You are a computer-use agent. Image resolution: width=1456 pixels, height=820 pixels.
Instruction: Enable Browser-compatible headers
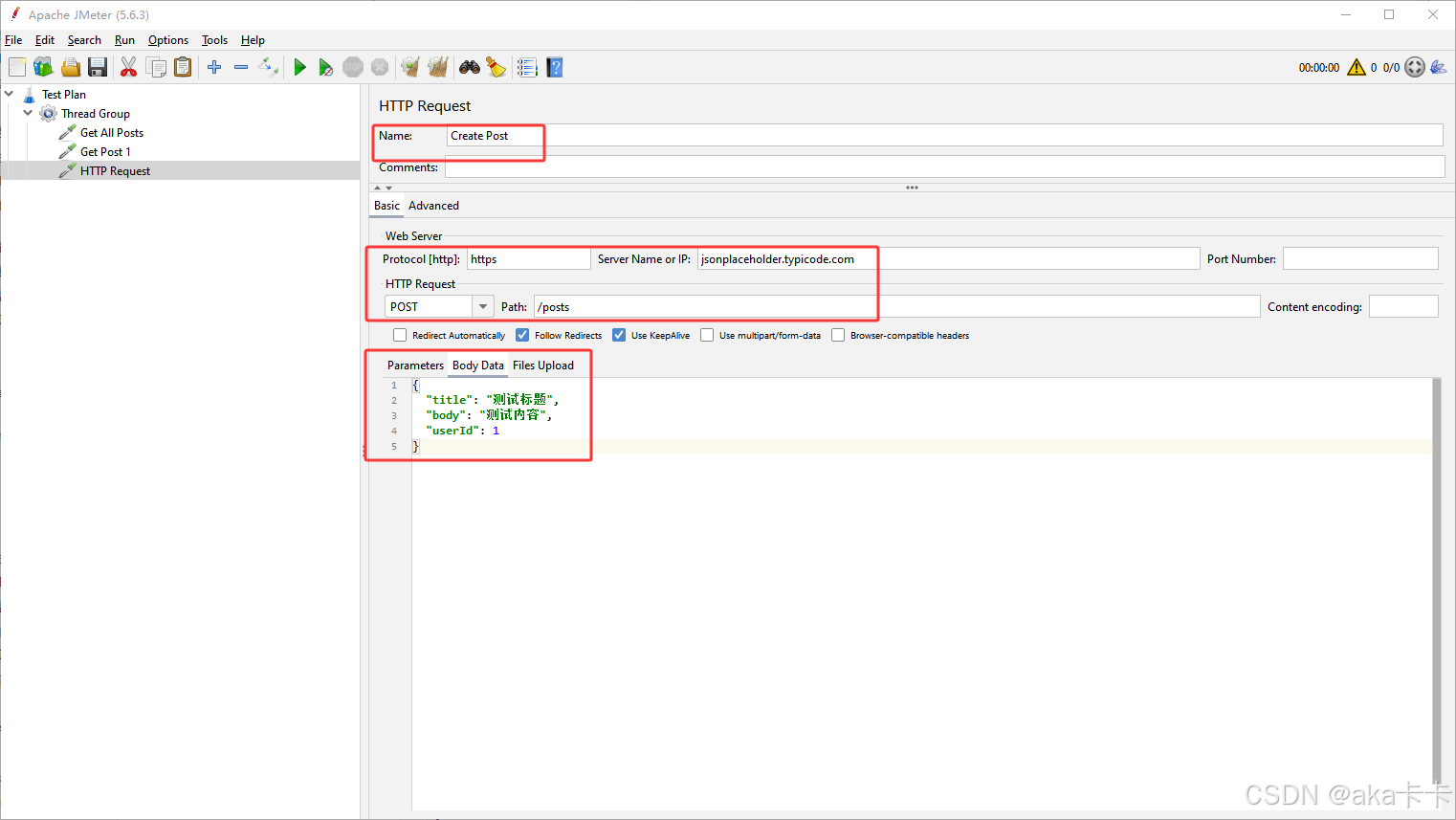point(838,335)
